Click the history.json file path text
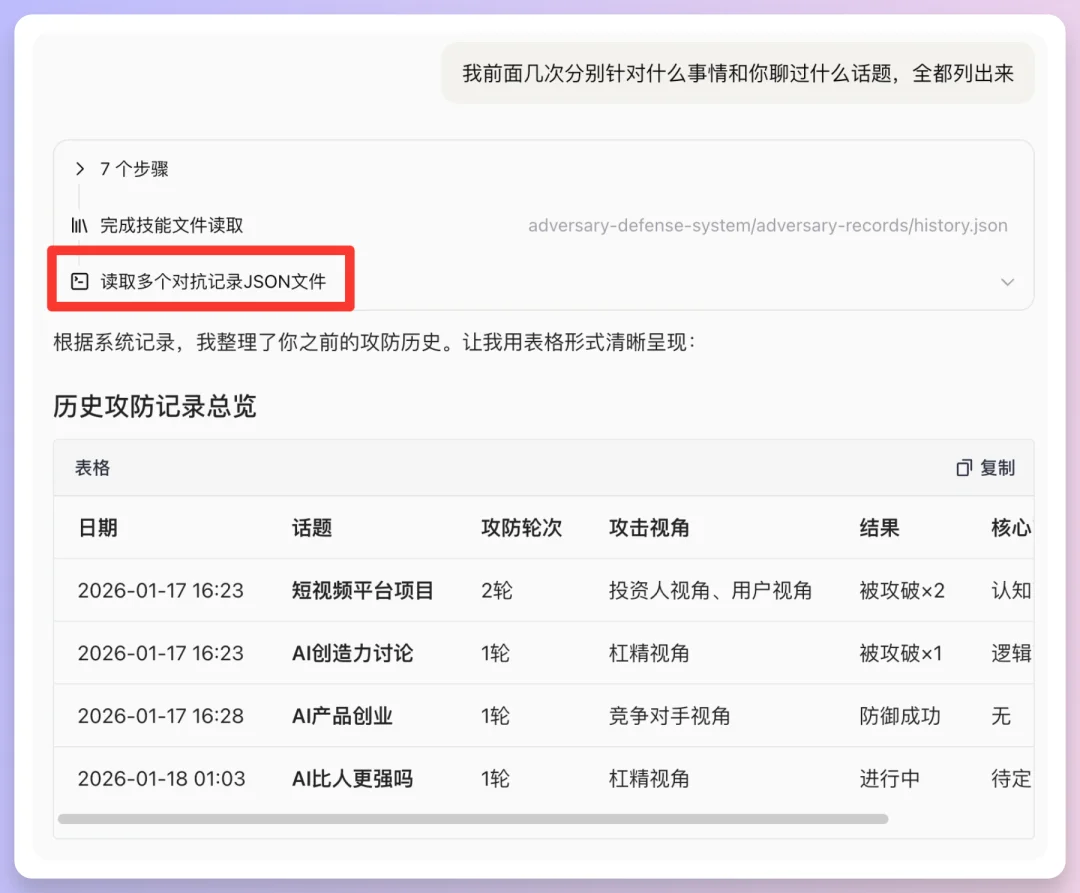1080x893 pixels. pyautogui.click(x=767, y=225)
